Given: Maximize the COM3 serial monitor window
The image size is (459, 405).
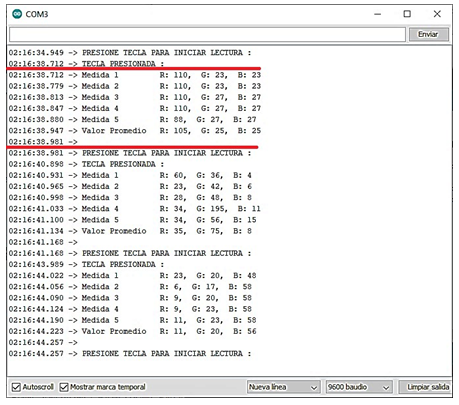Looking at the screenshot, I should tap(407, 14).
